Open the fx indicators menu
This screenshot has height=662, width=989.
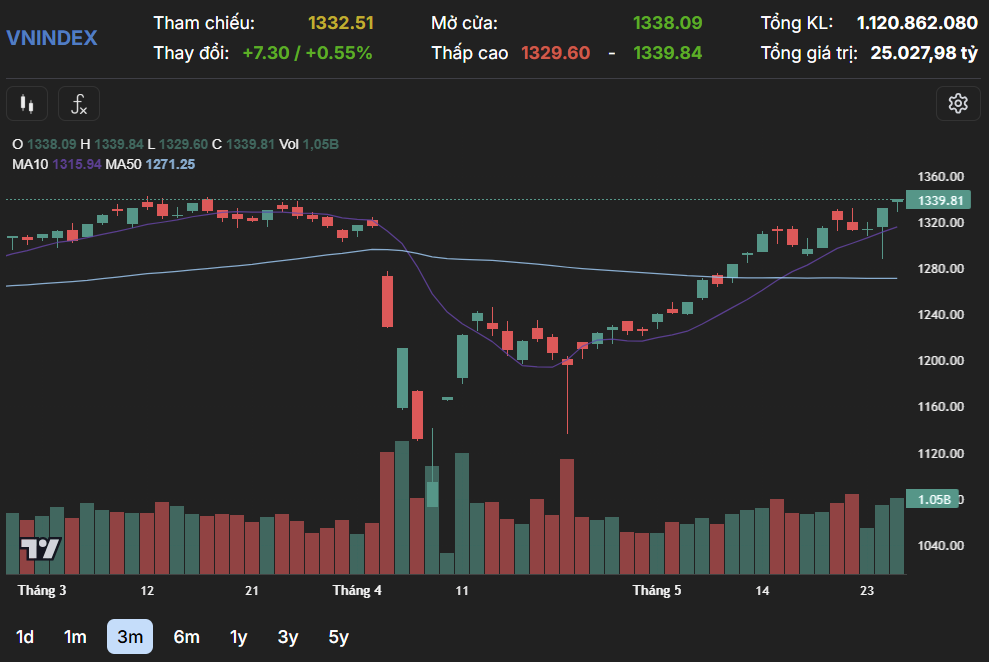[79, 103]
